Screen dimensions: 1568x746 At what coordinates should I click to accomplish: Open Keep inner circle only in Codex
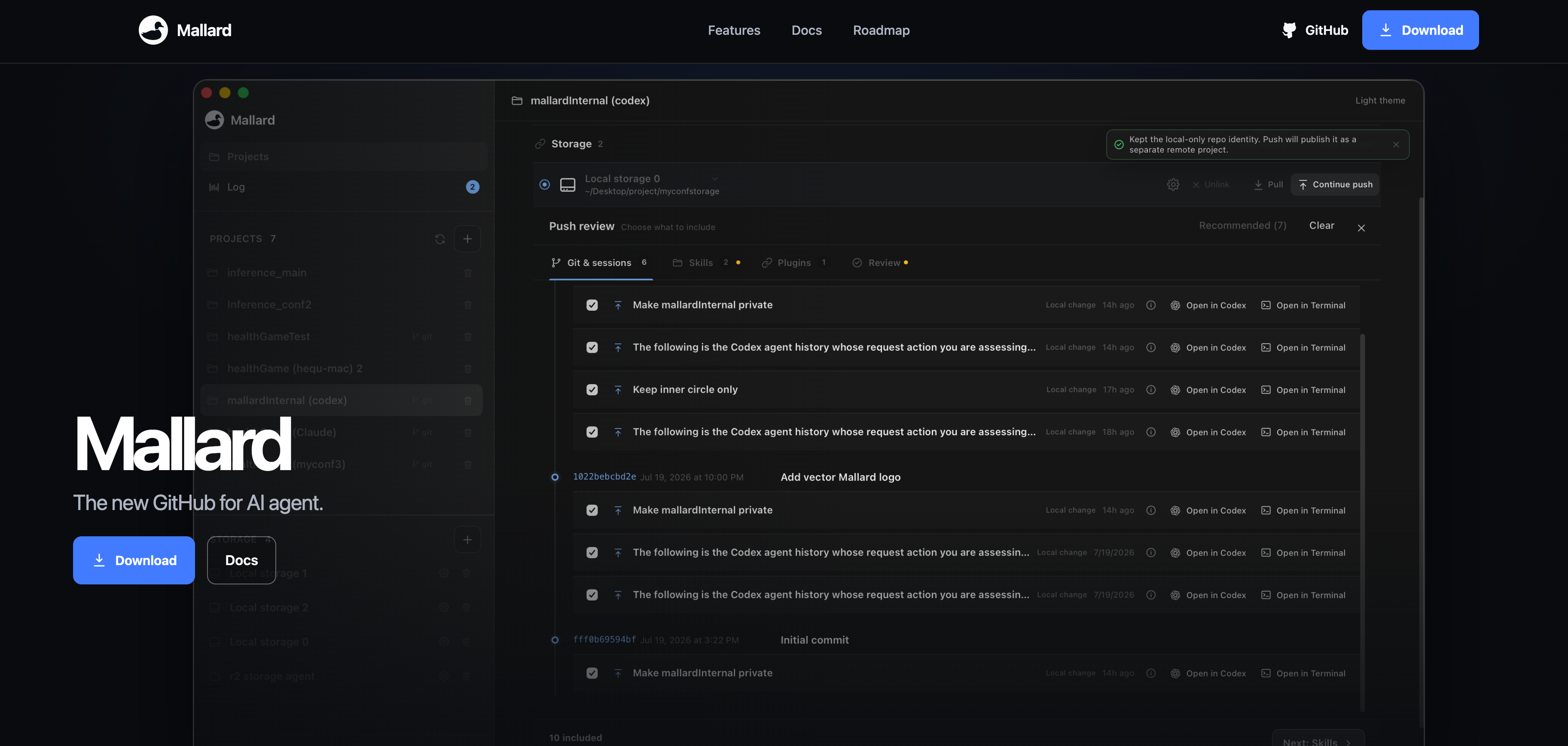(x=1208, y=390)
